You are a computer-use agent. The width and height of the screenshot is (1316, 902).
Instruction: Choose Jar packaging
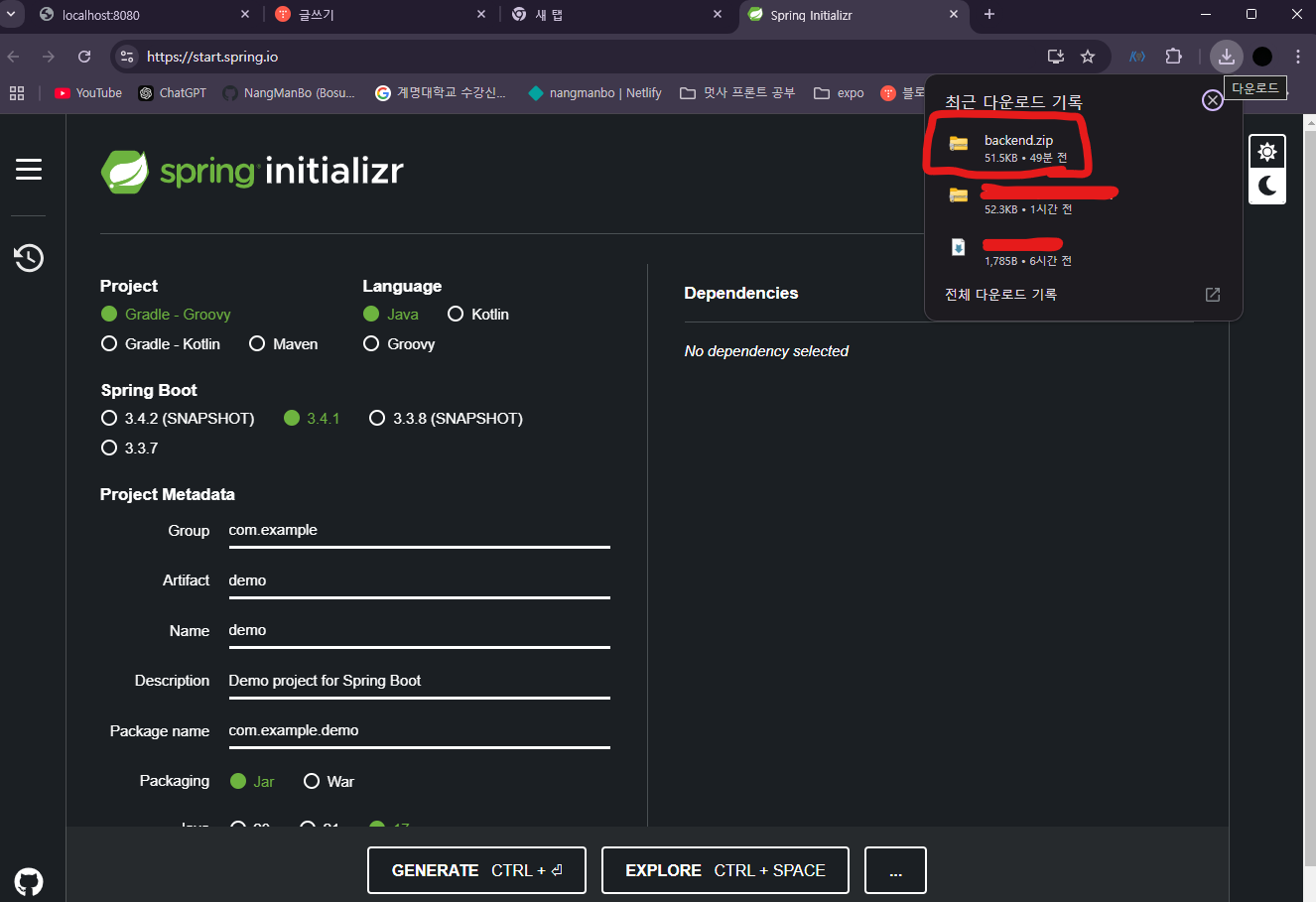tap(252, 782)
